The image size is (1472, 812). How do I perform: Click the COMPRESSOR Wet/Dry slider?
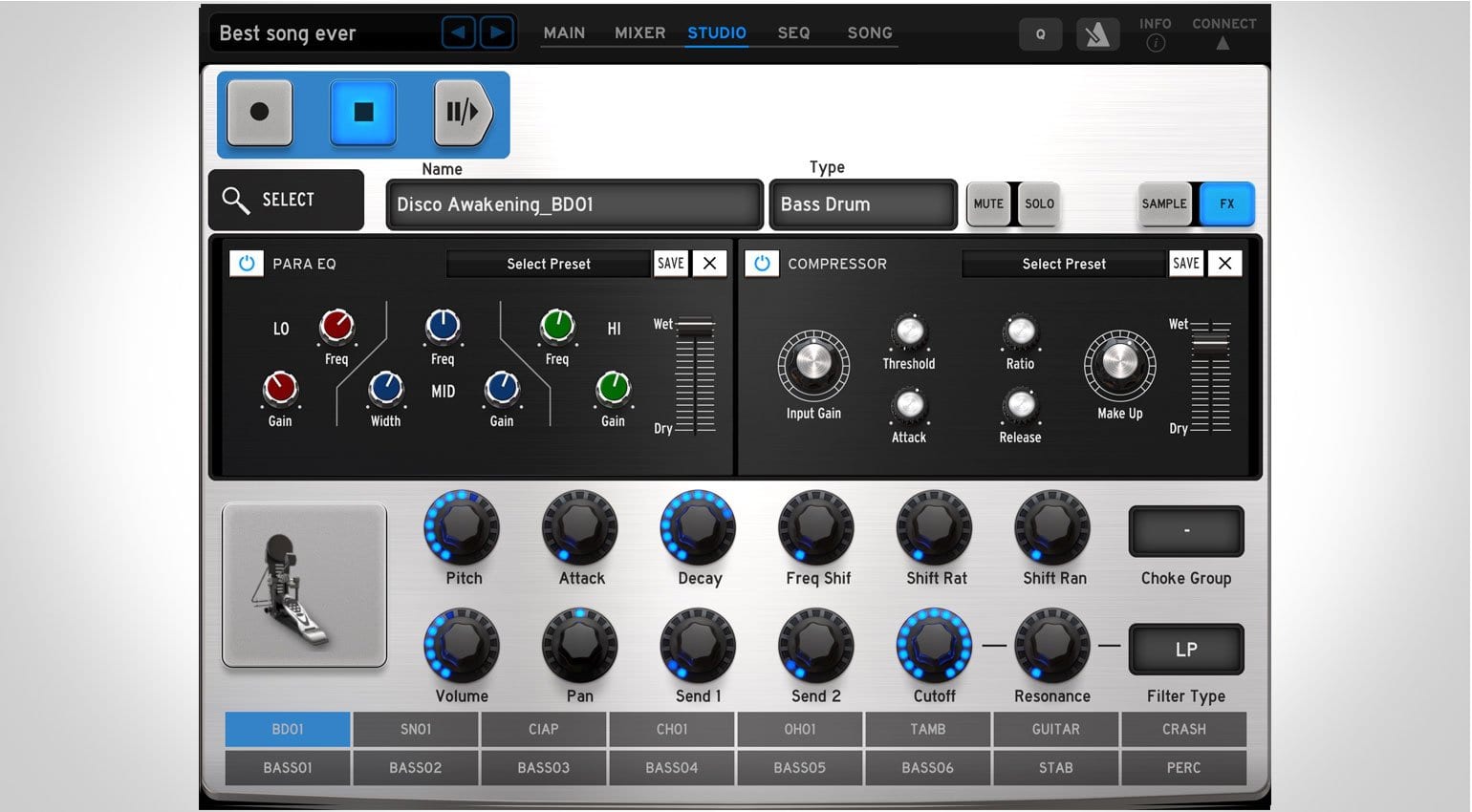coord(1210,376)
